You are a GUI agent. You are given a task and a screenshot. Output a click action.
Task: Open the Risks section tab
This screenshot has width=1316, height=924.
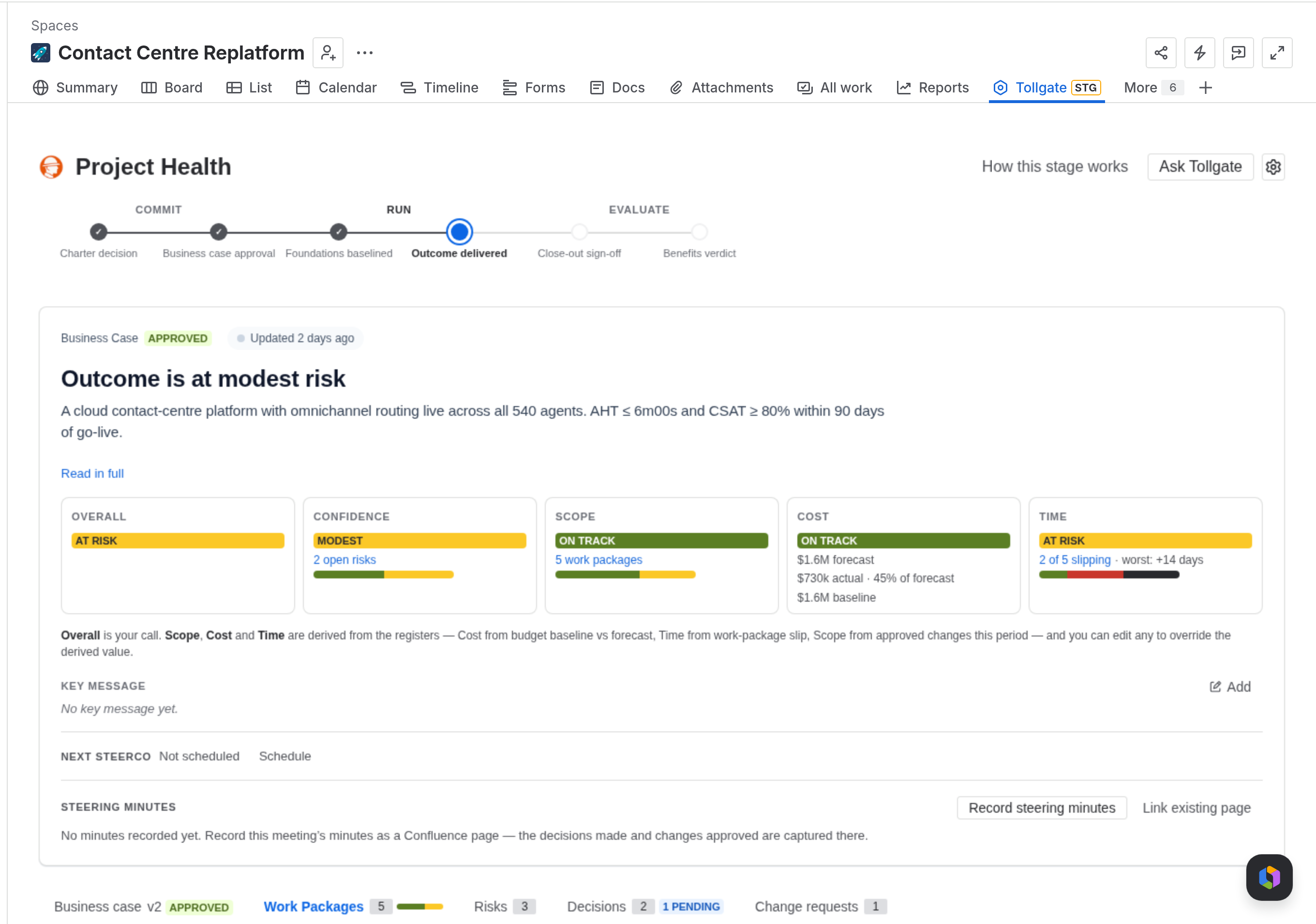(x=505, y=906)
